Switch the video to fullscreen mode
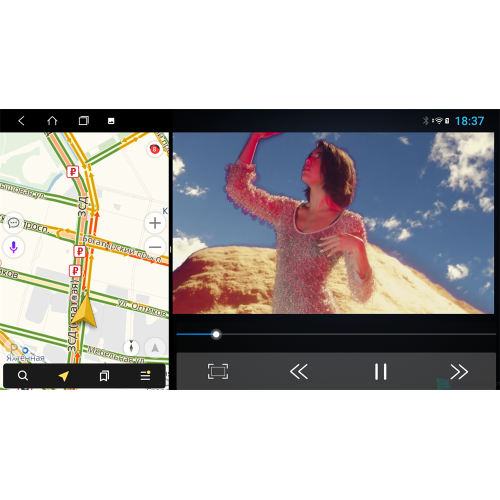Viewport: 500px width, 500px height. (x=218, y=371)
